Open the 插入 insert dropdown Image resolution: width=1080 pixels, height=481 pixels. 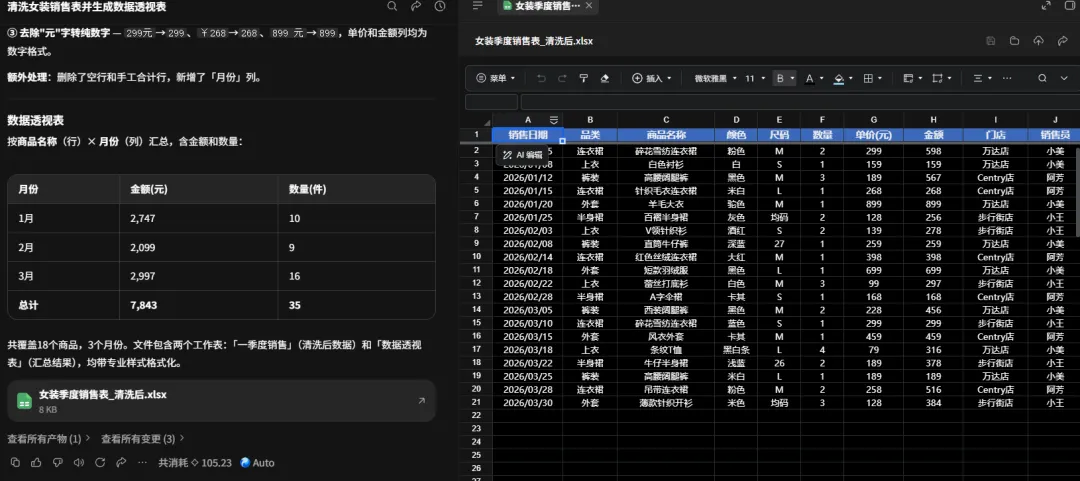tap(652, 79)
